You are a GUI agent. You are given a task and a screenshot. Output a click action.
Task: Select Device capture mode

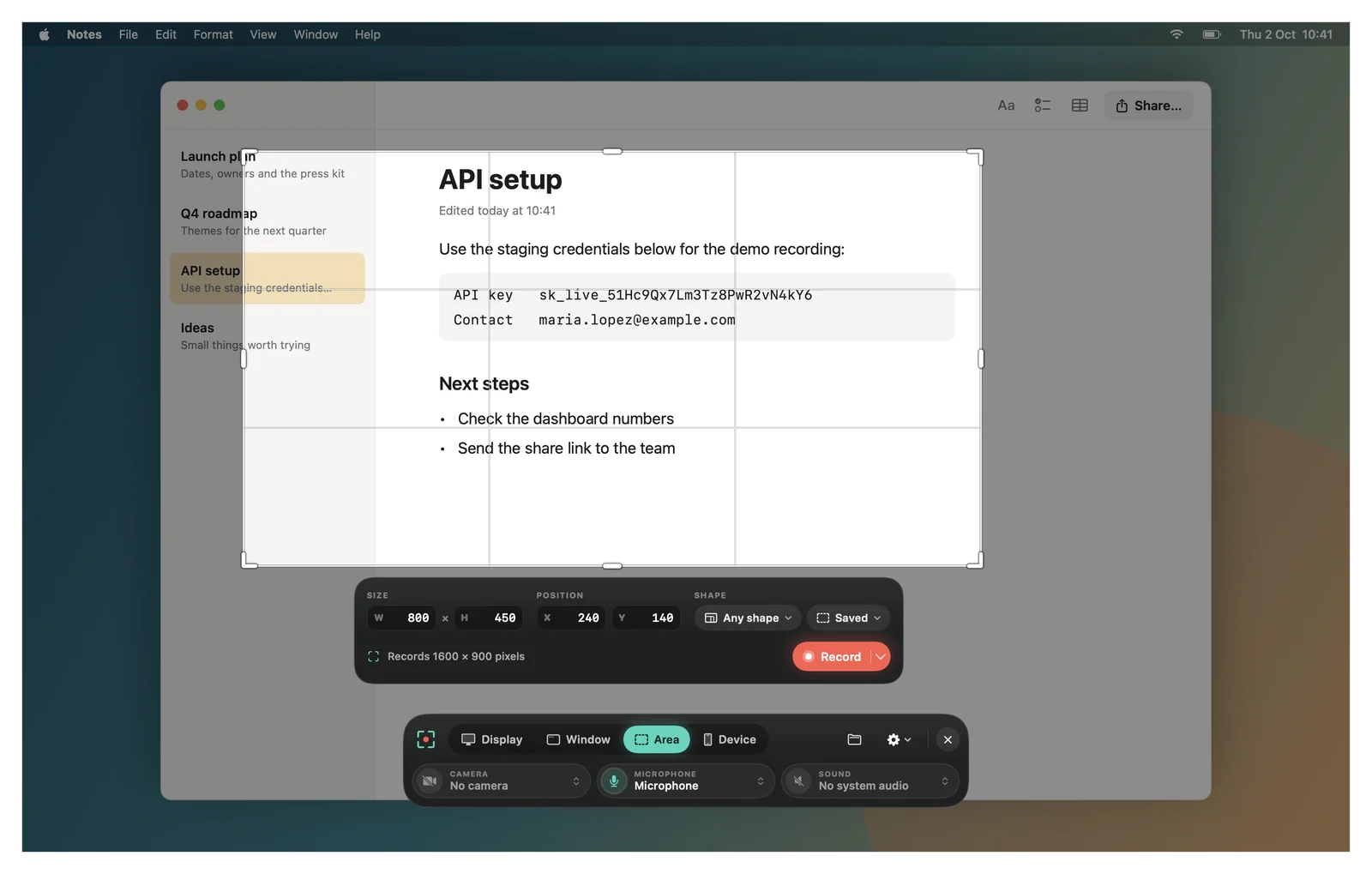729,739
